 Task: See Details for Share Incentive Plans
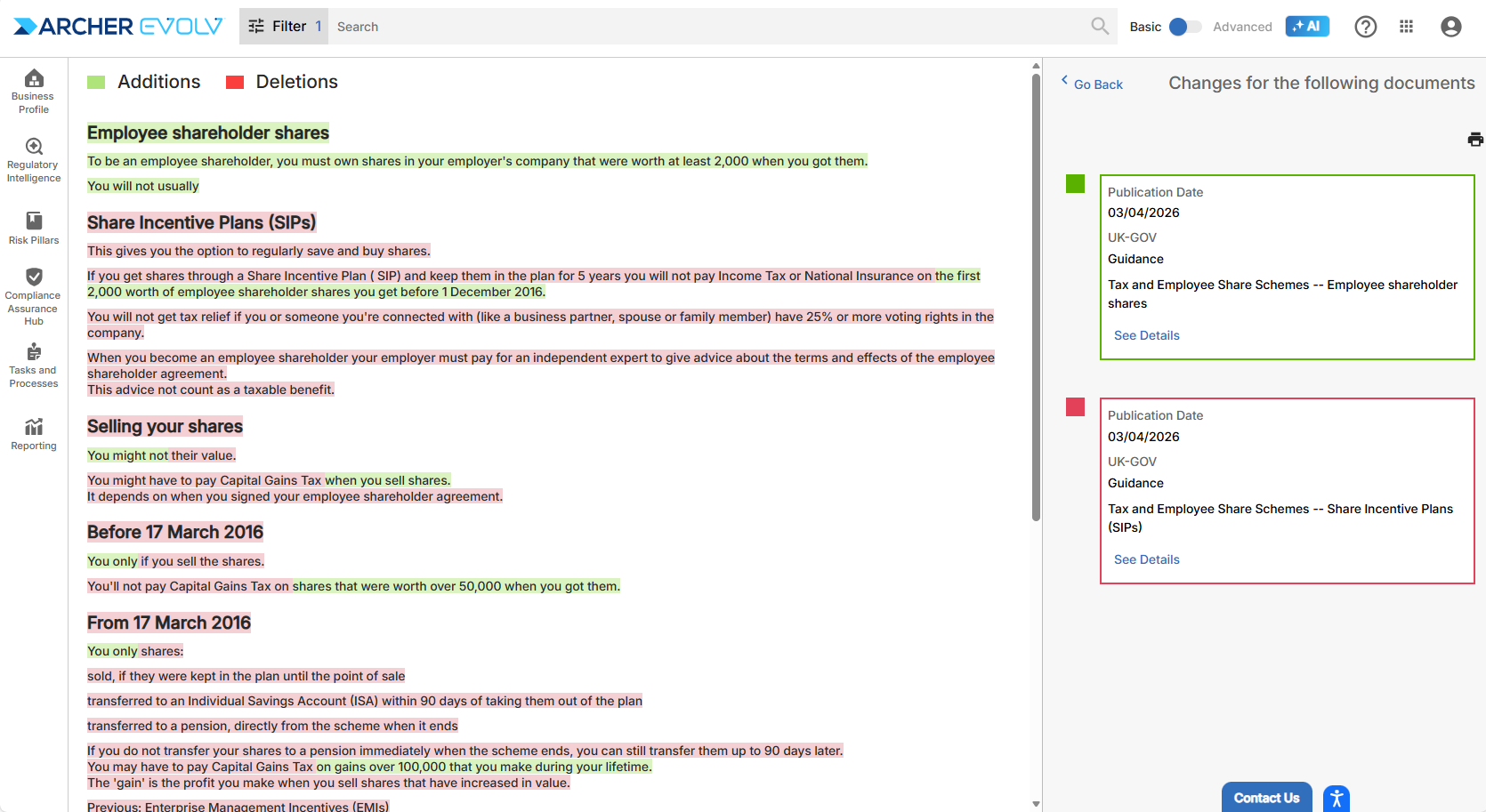pos(1146,559)
